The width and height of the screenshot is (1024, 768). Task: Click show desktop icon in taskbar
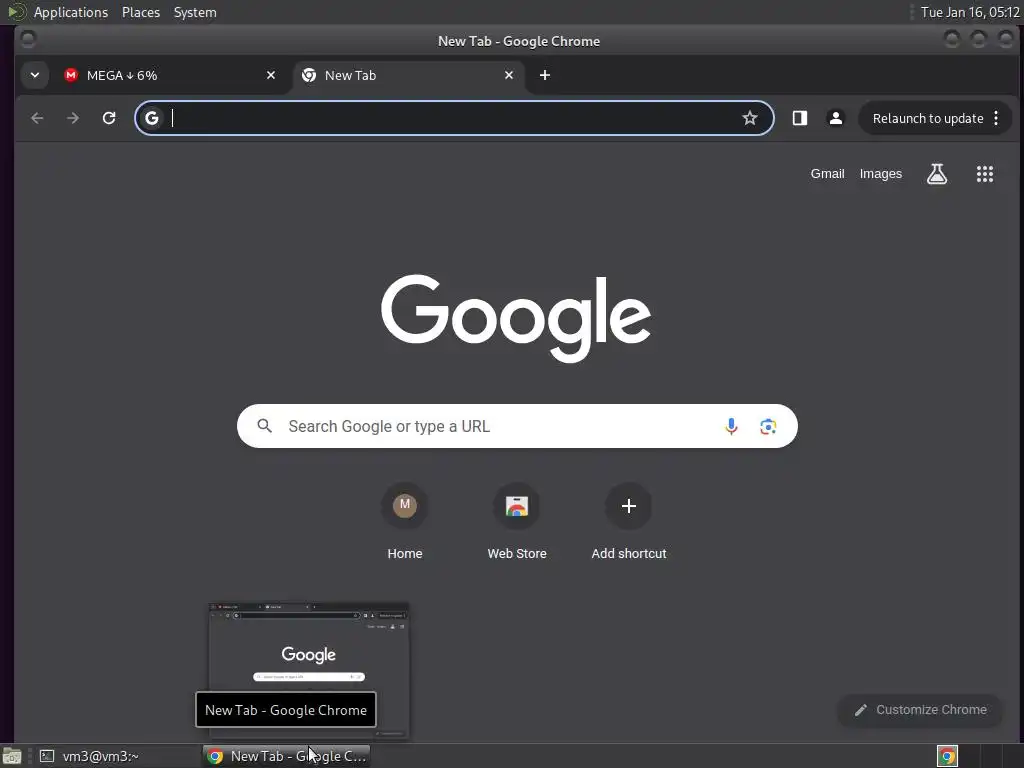(12, 756)
